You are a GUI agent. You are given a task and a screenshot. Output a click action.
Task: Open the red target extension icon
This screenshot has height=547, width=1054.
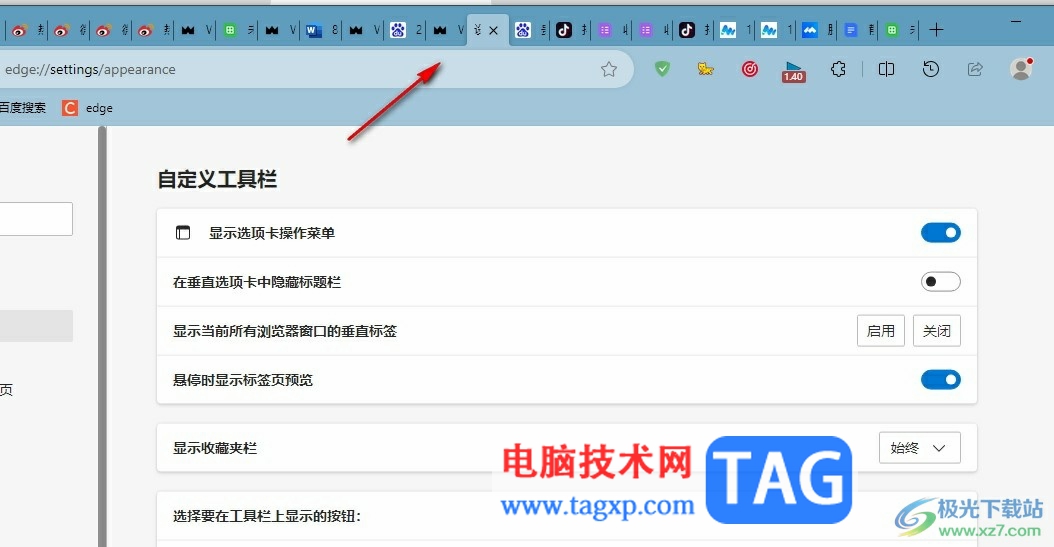point(749,69)
